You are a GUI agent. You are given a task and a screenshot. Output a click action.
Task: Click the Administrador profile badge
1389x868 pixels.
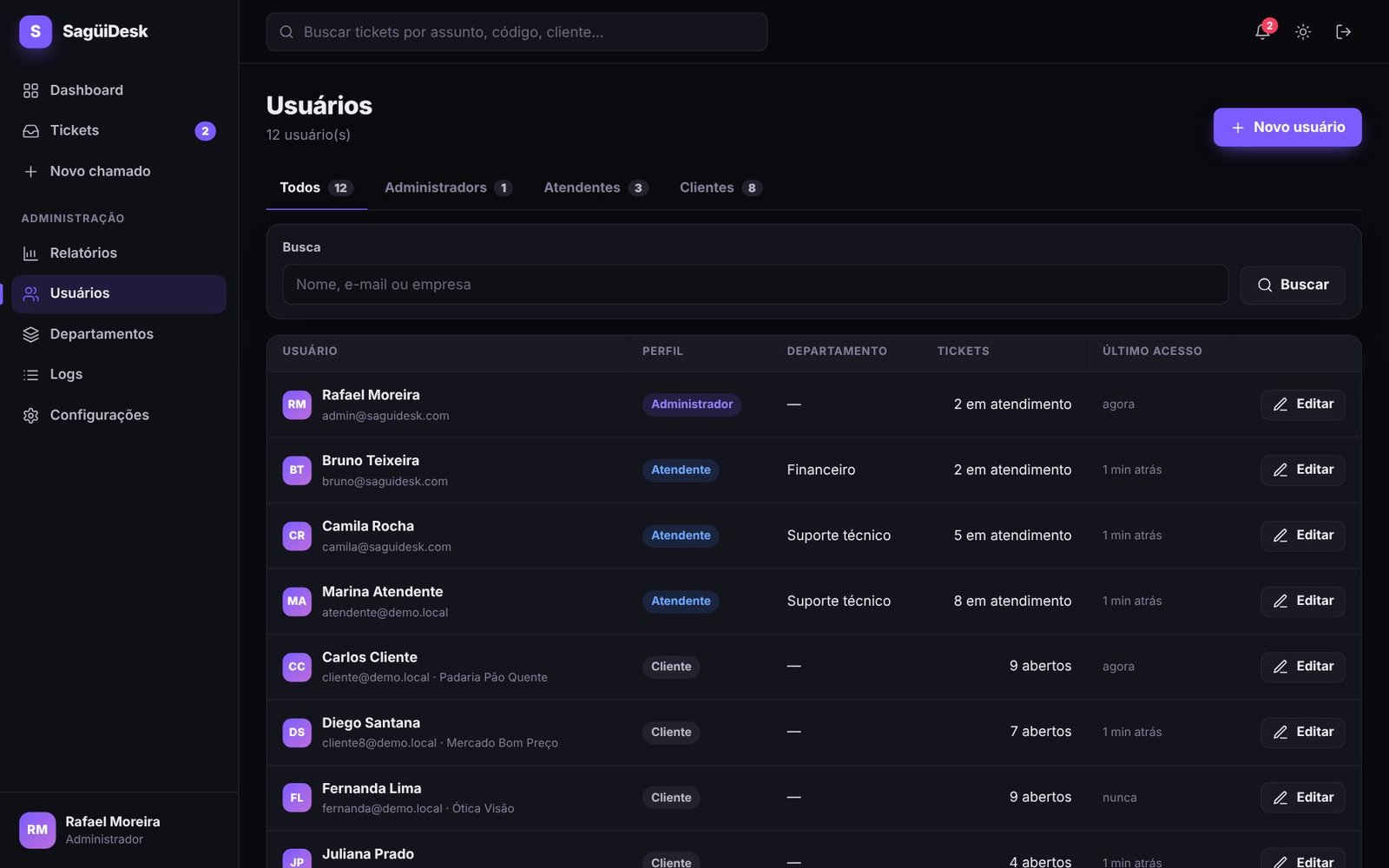(692, 404)
